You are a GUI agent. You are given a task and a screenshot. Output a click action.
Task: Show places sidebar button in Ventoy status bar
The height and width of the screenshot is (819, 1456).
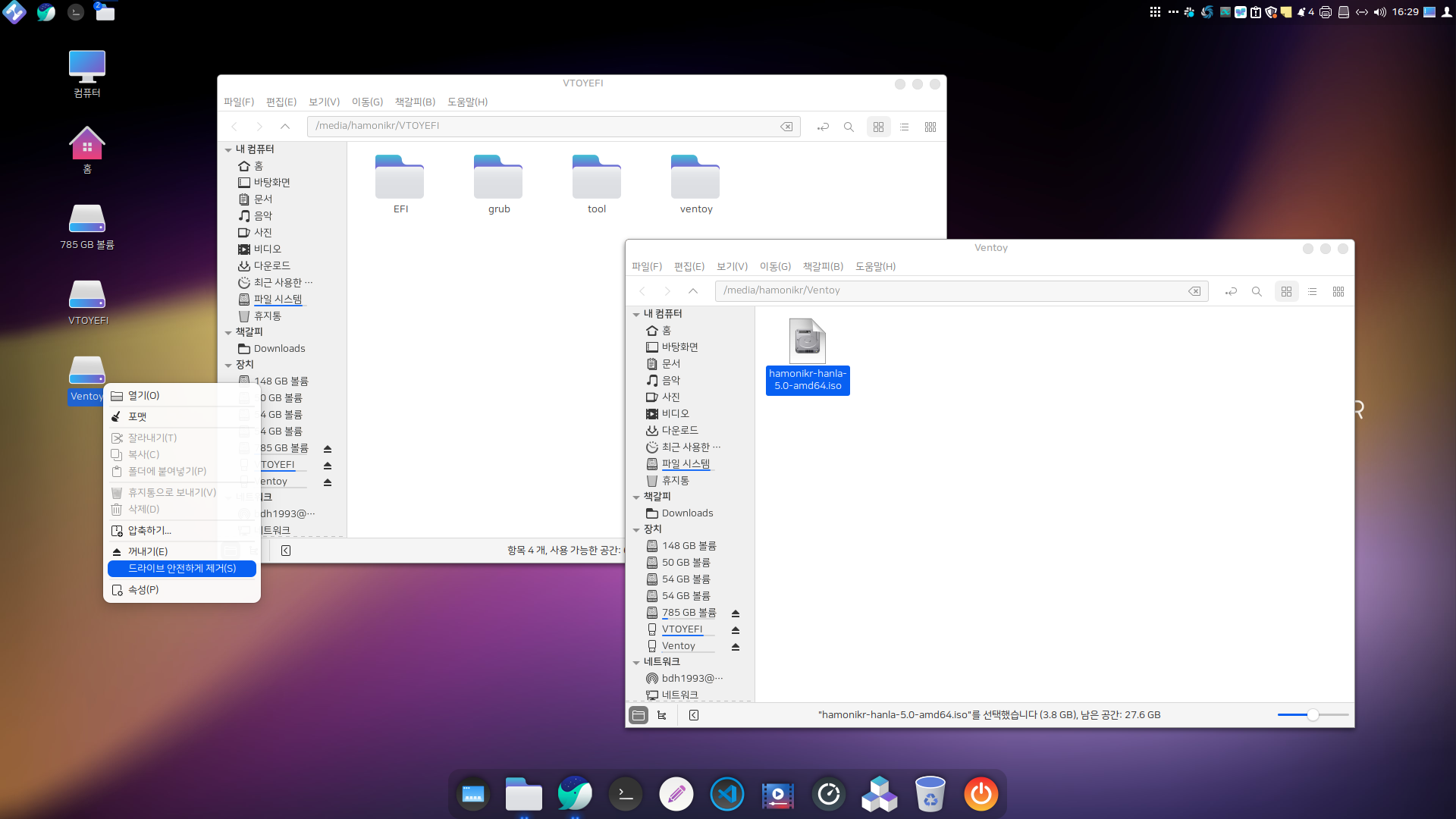pos(639,715)
